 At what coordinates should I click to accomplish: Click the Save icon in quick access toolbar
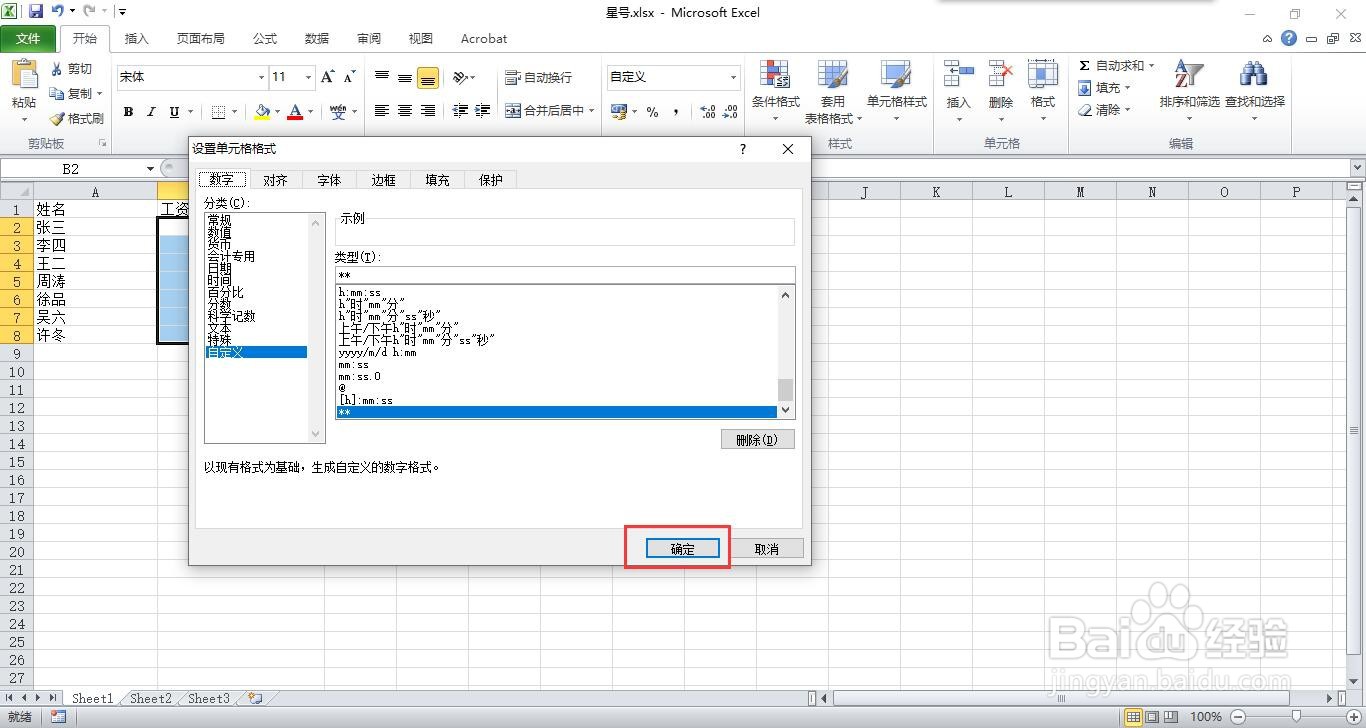coord(36,12)
